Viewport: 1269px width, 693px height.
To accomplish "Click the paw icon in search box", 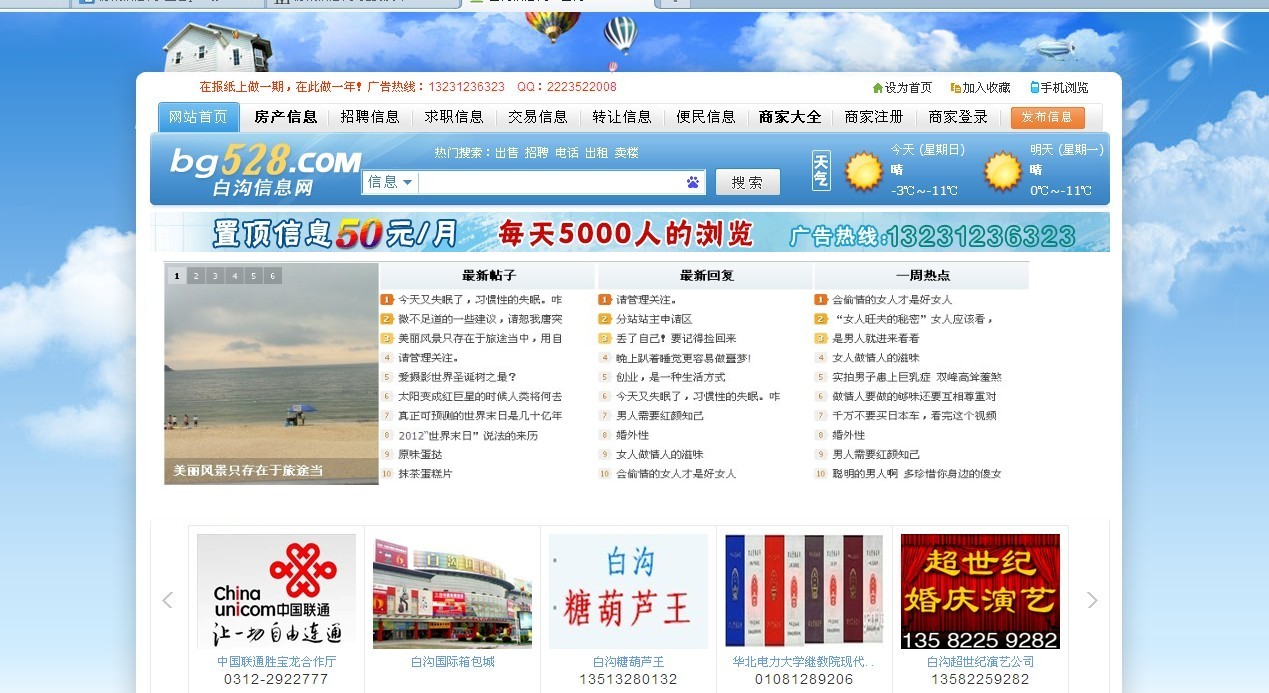I will (693, 182).
